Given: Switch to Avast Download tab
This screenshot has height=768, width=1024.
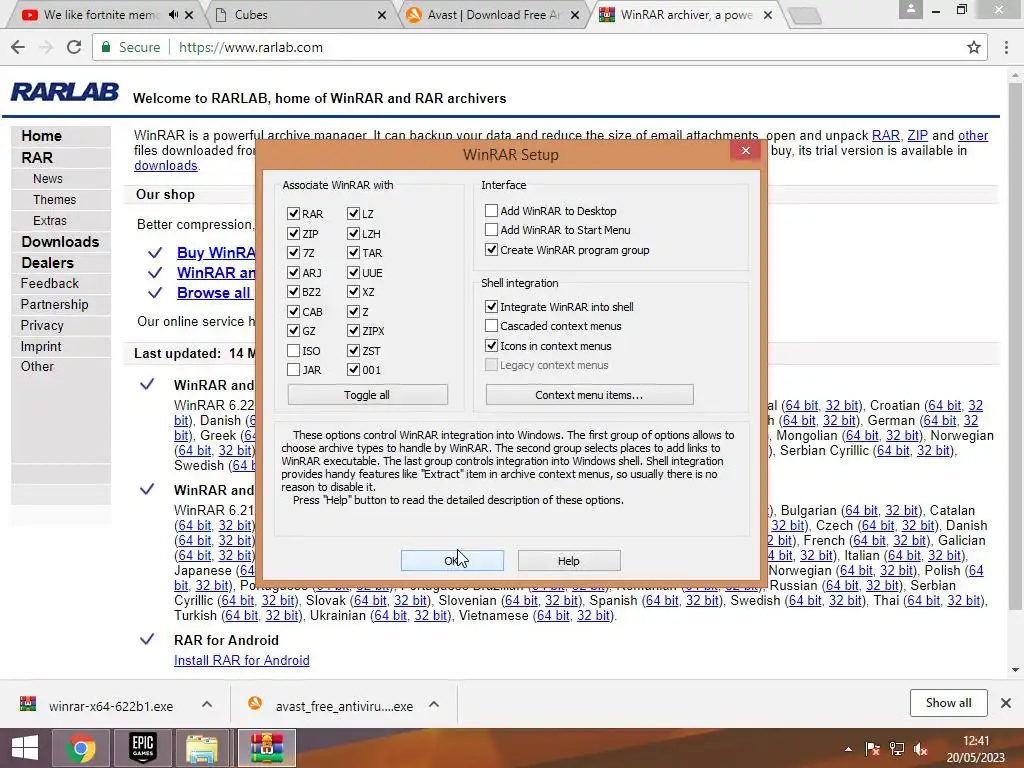Looking at the screenshot, I should coord(493,14).
